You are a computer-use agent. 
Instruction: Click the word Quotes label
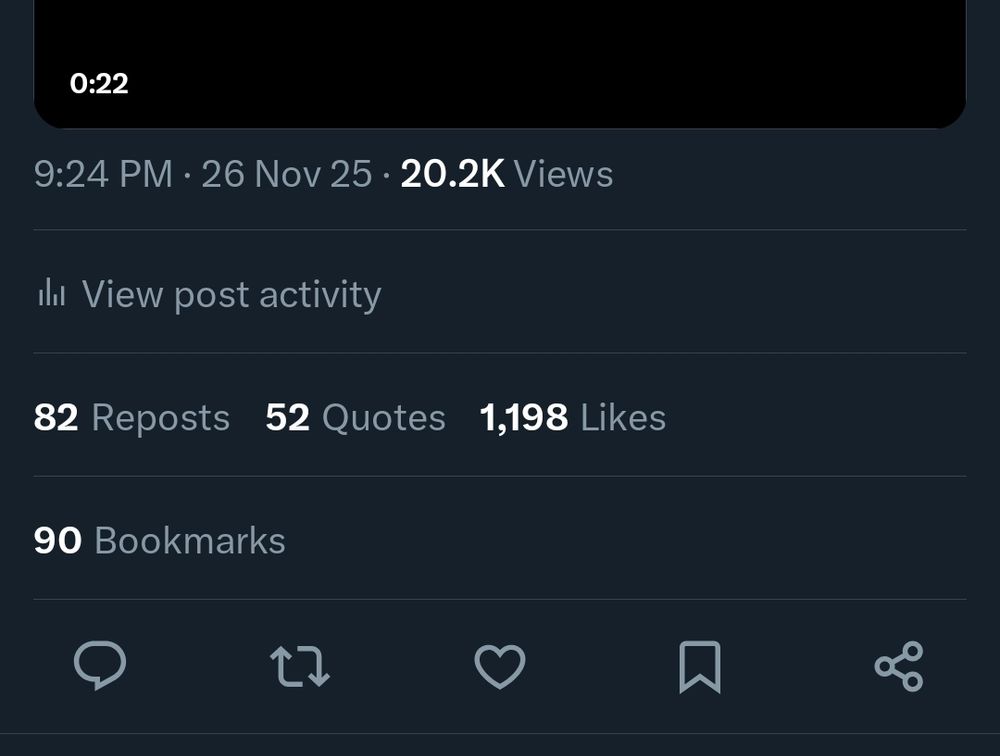tap(384, 417)
